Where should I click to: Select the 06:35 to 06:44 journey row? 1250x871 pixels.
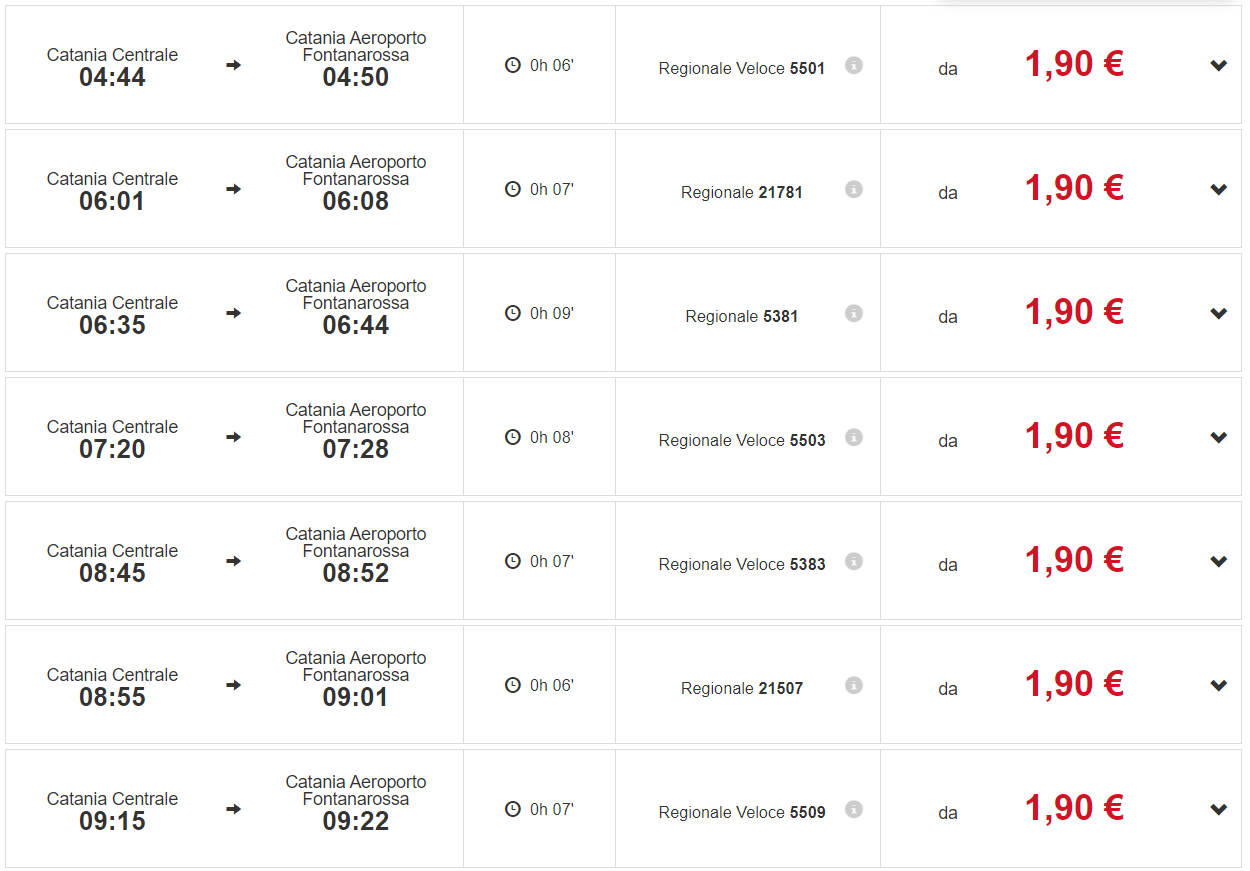click(234, 313)
